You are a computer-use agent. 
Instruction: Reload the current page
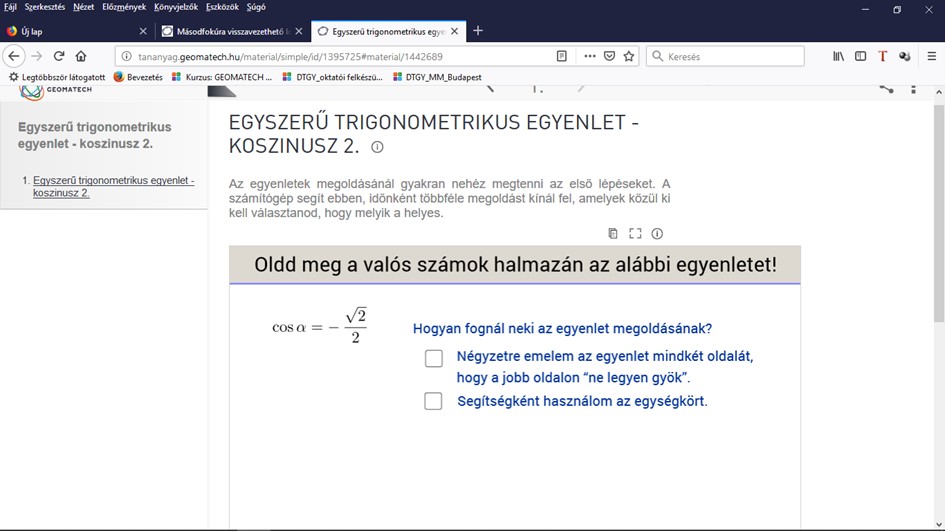point(58,56)
